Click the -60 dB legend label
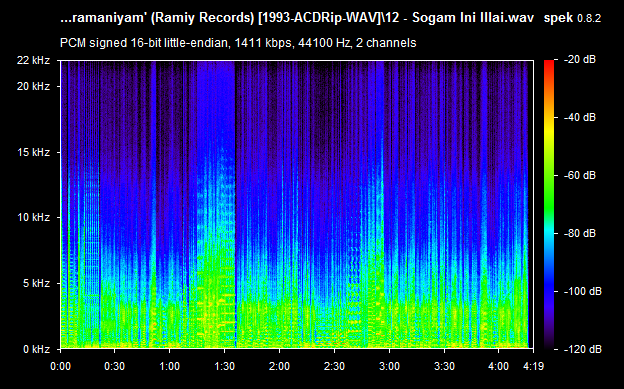The image size is (624, 389). click(x=580, y=175)
